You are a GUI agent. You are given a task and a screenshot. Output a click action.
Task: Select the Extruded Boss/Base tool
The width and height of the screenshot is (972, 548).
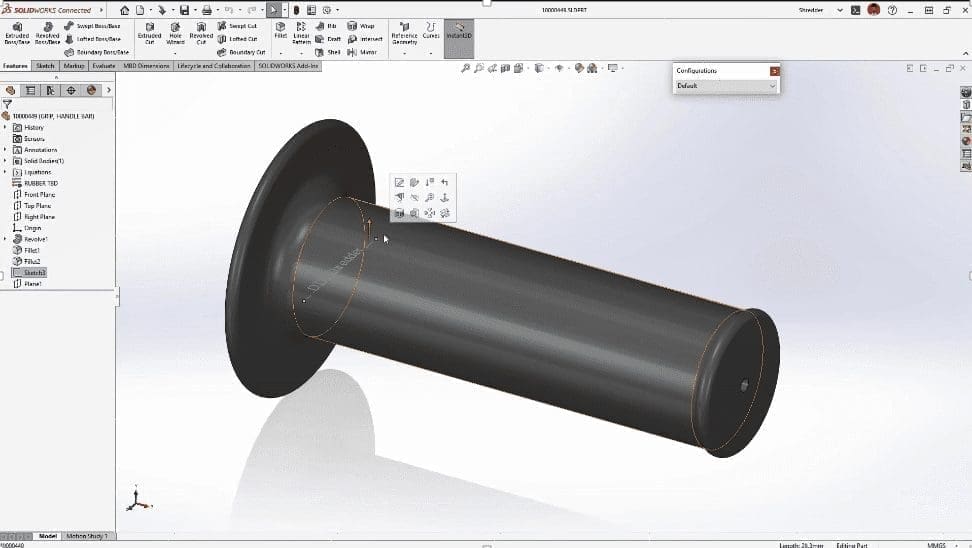[x=17, y=33]
